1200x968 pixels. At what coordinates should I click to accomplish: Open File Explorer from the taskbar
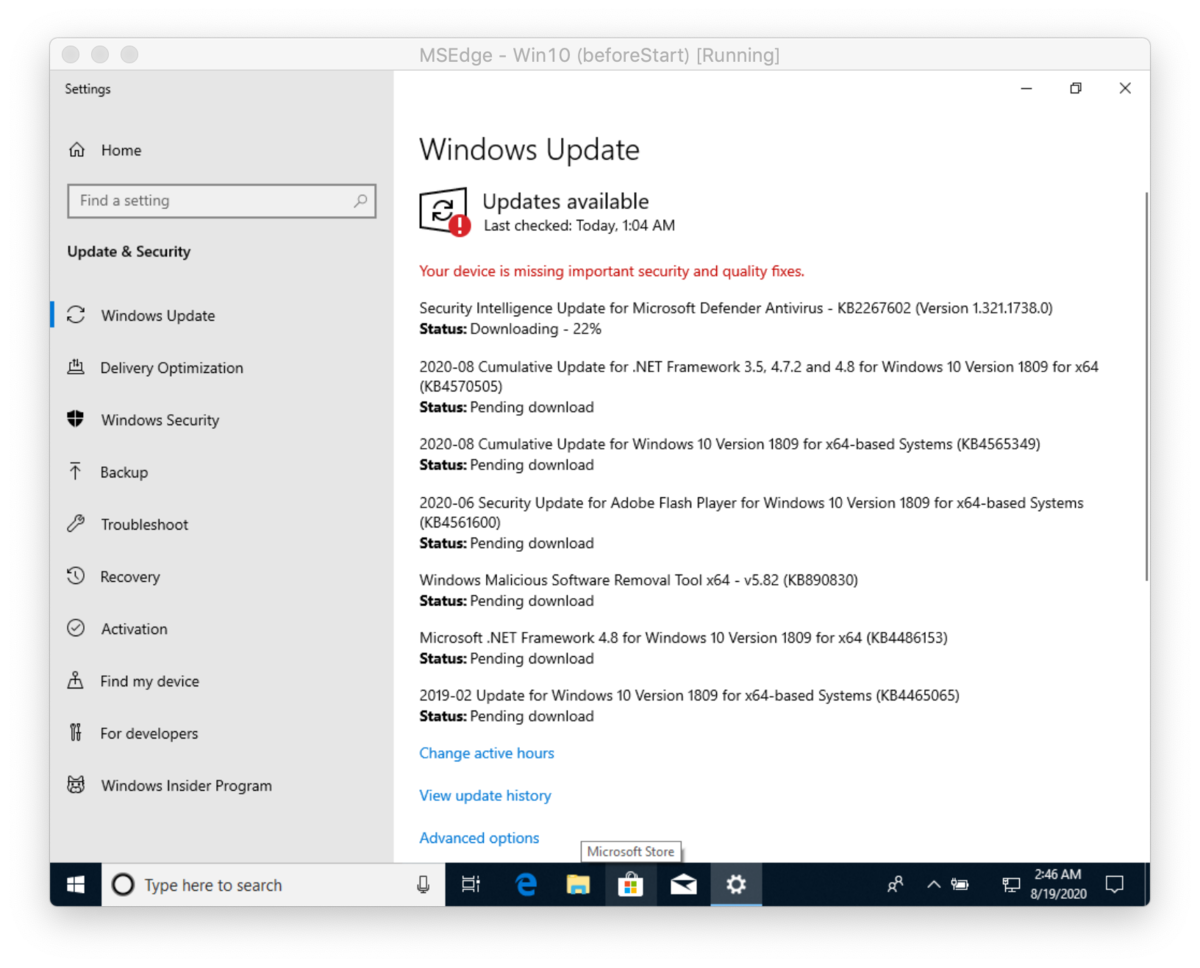click(578, 885)
